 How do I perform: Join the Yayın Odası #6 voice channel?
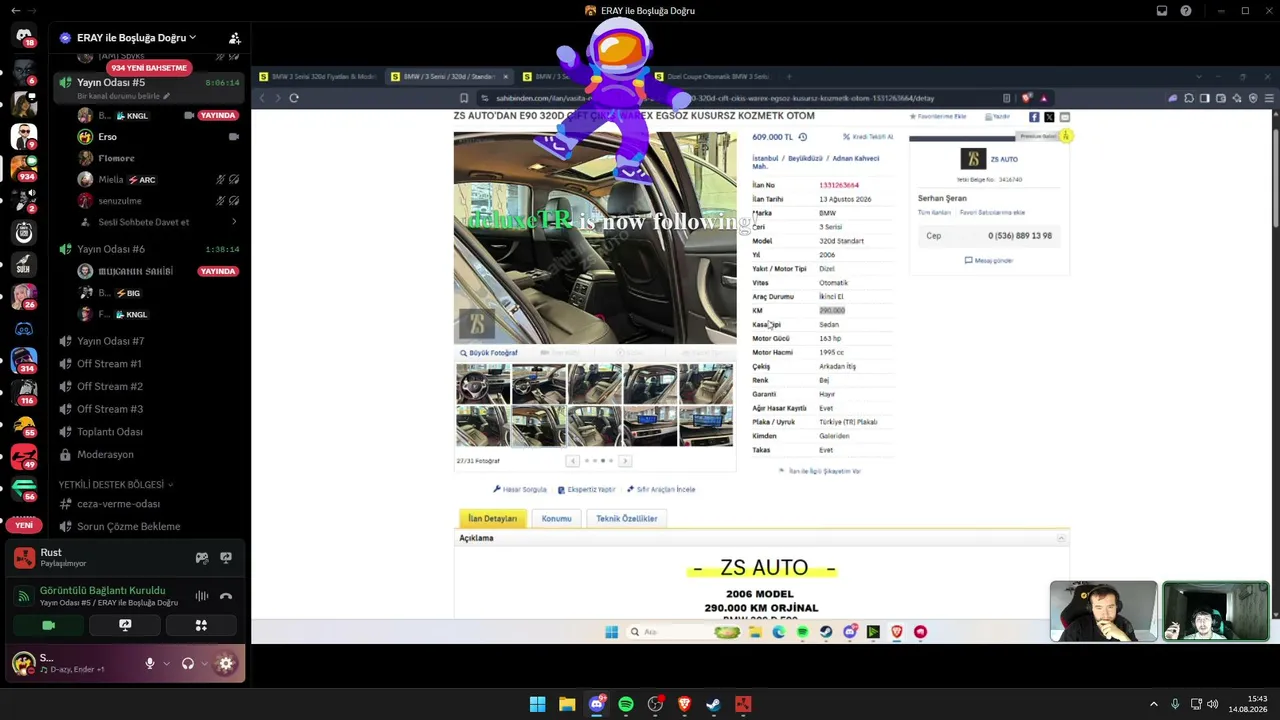[x=111, y=249]
